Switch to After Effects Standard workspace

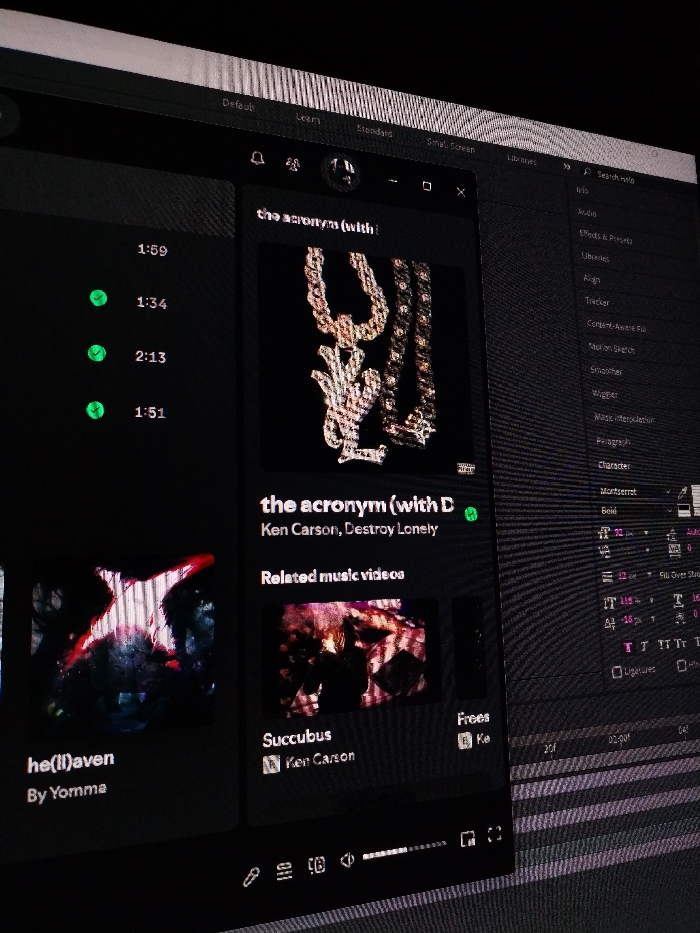[x=374, y=131]
